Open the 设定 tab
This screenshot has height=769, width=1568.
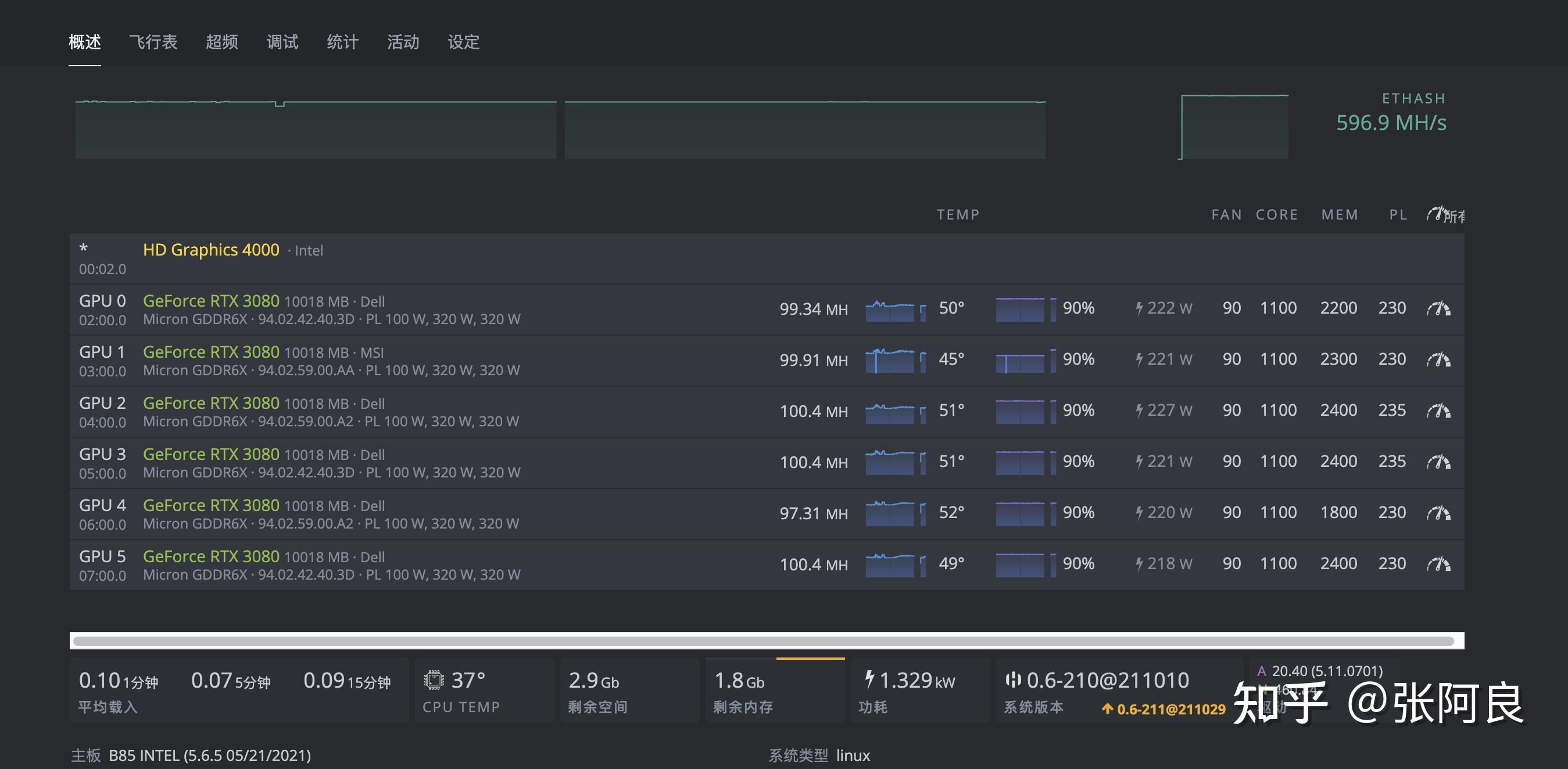pos(464,42)
